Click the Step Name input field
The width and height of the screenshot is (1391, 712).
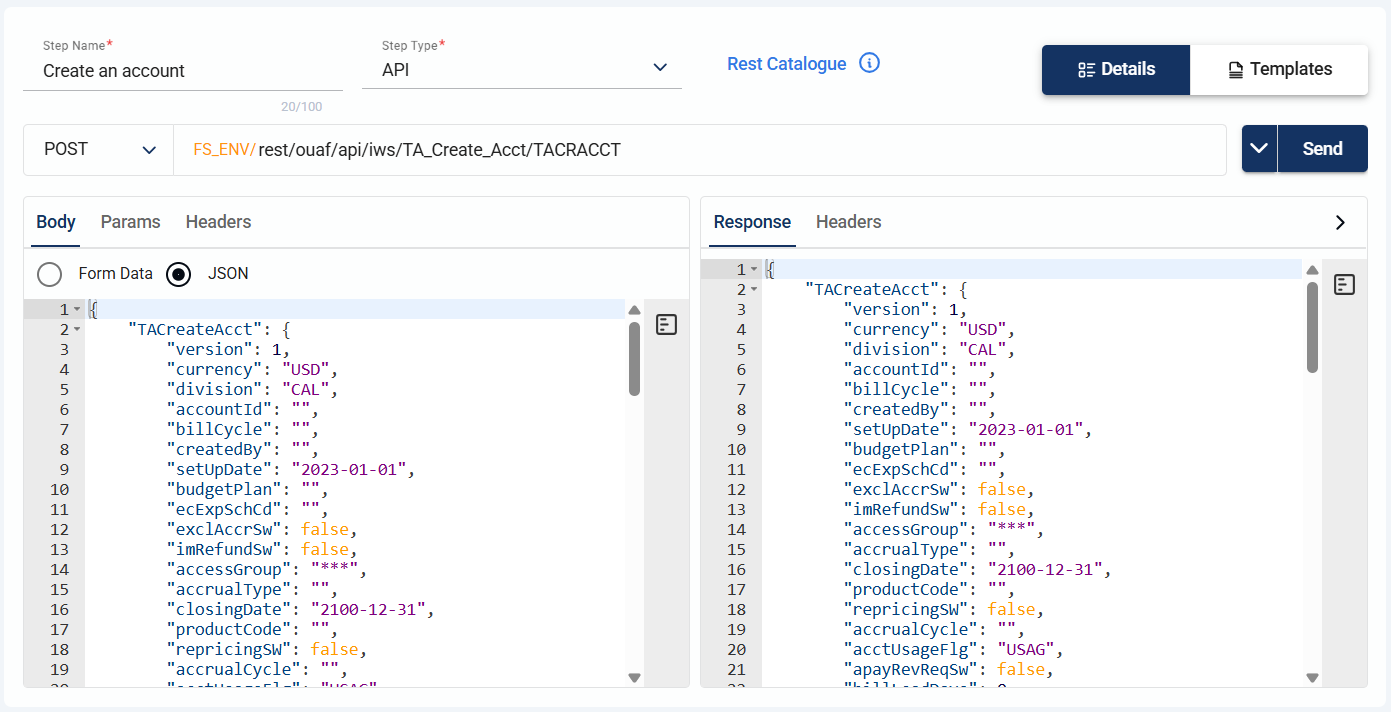click(x=182, y=71)
